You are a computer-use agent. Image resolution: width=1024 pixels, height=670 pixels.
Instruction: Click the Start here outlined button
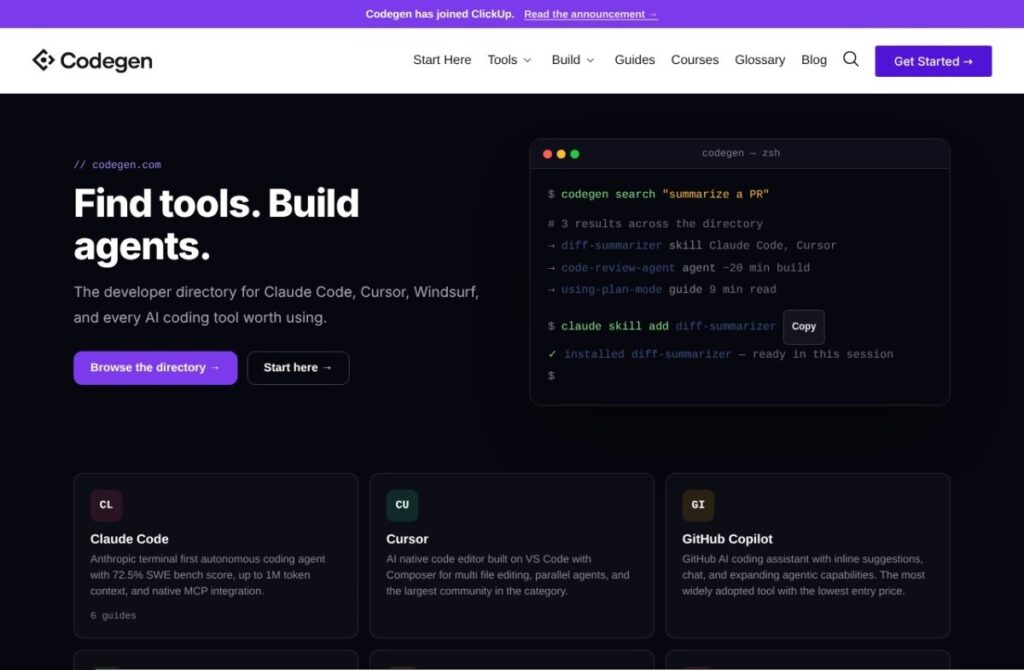click(x=298, y=368)
